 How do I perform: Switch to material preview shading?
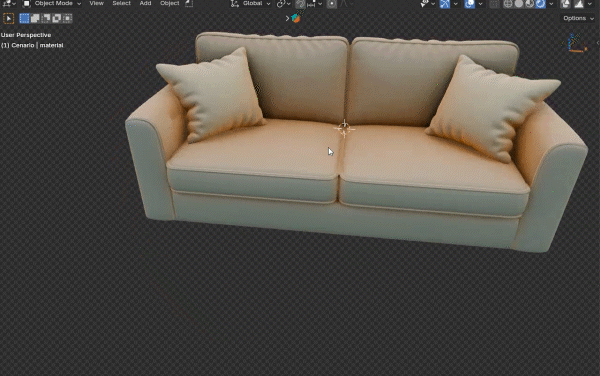[530, 4]
